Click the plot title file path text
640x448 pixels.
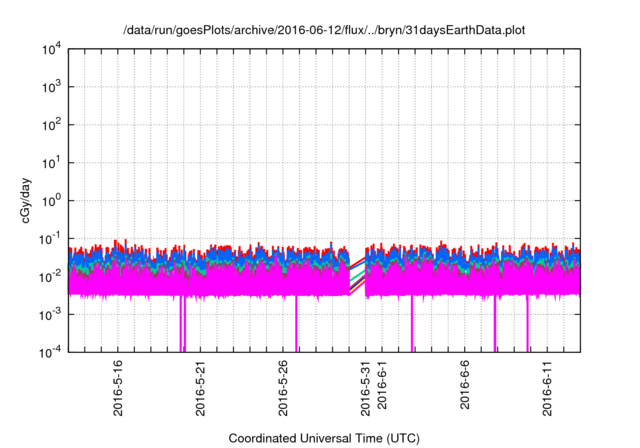(324, 30)
